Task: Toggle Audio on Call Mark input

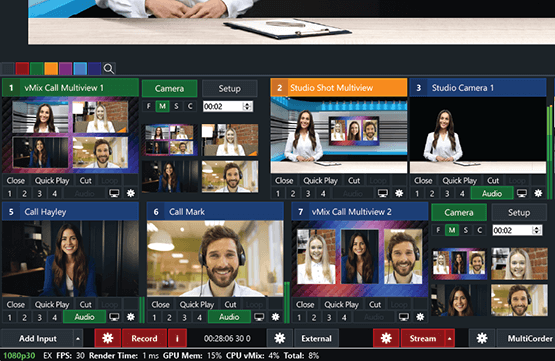Action: pos(229,317)
